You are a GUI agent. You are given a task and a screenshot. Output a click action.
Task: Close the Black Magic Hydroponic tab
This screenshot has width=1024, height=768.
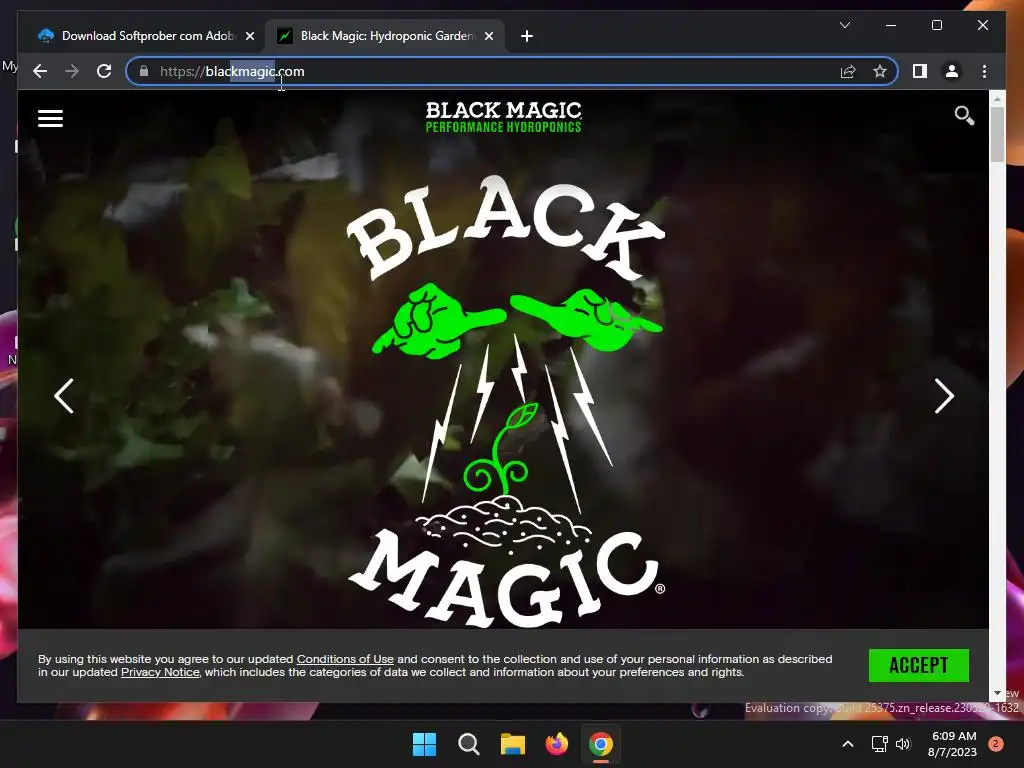(488, 36)
